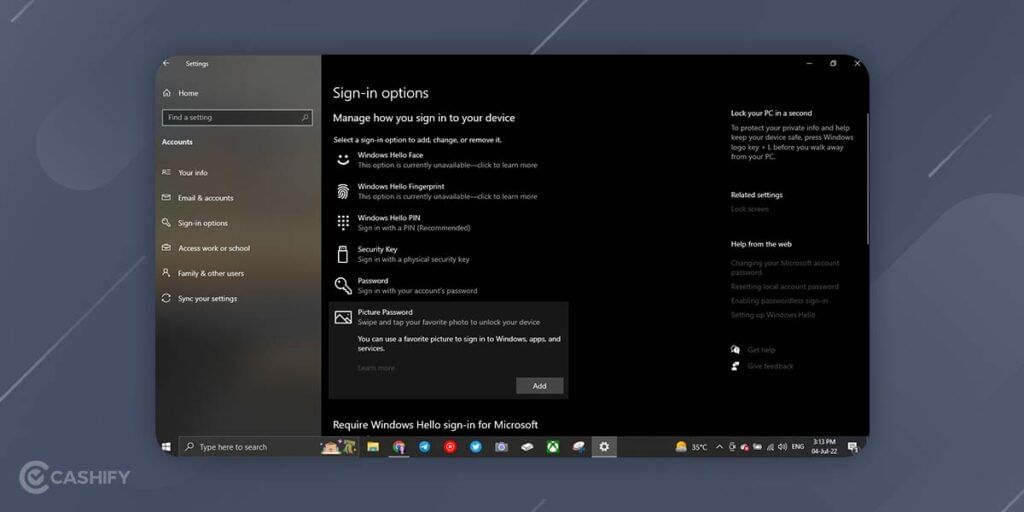Open the network icon in system tray

point(770,447)
